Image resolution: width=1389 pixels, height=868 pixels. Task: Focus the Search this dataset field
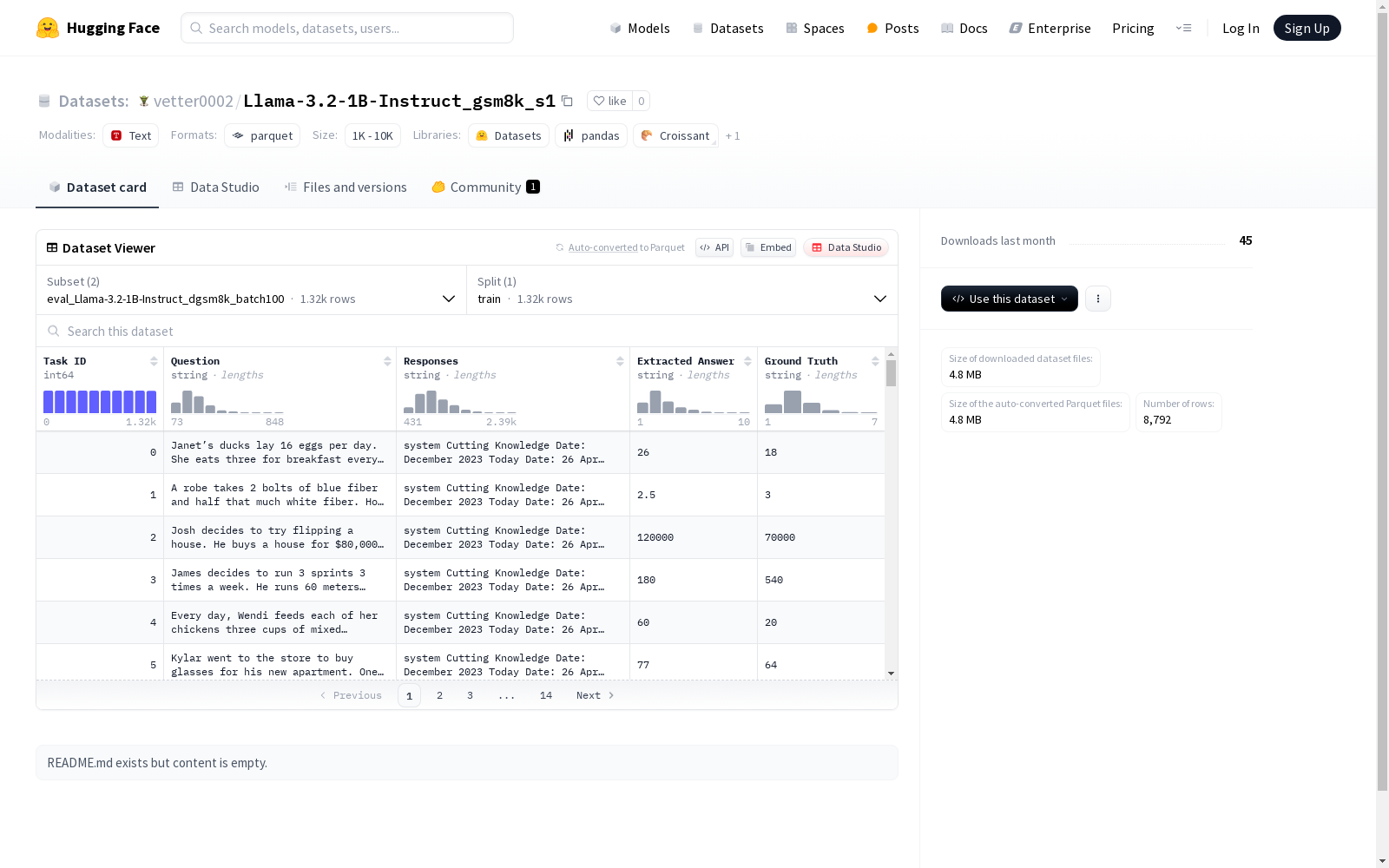[x=467, y=331]
